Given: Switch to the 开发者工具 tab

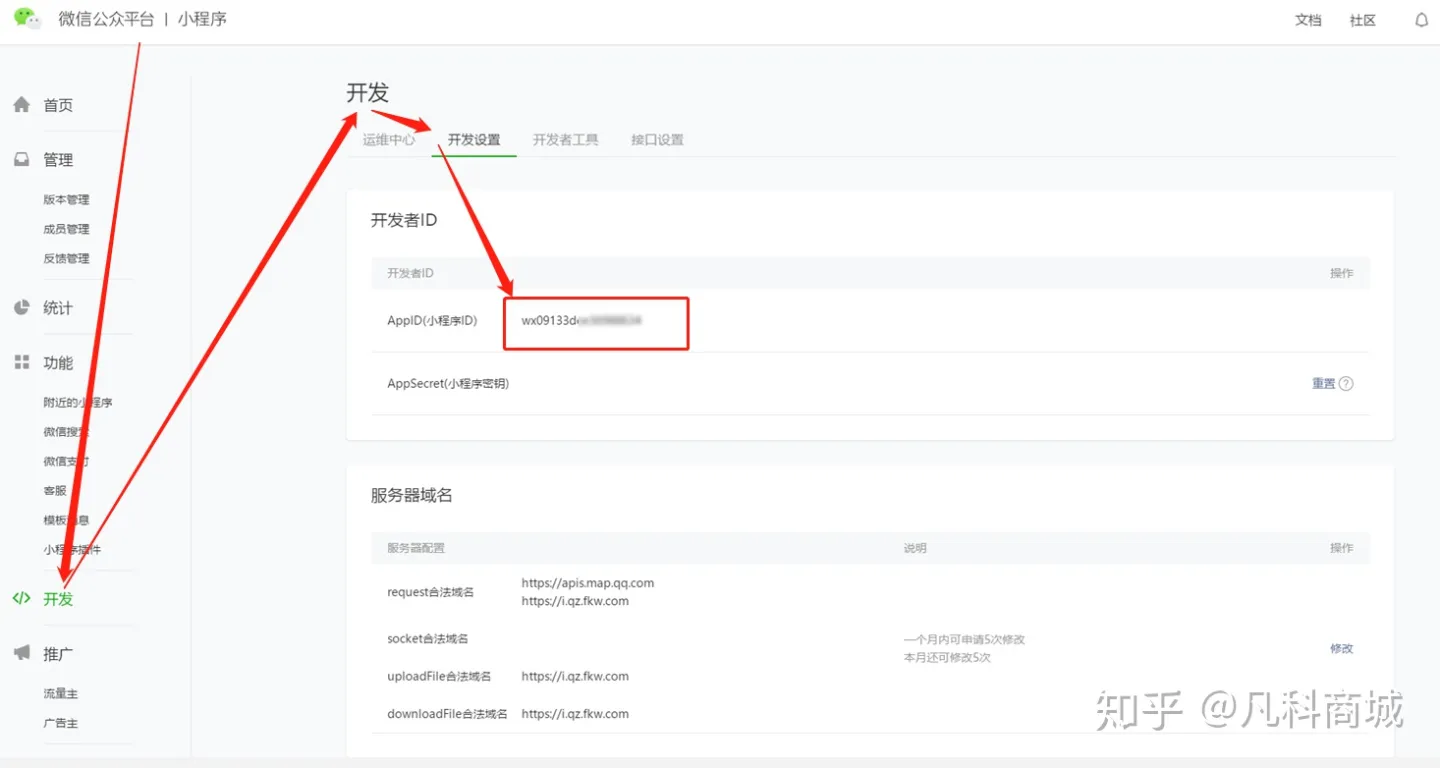Looking at the screenshot, I should pyautogui.click(x=565, y=140).
